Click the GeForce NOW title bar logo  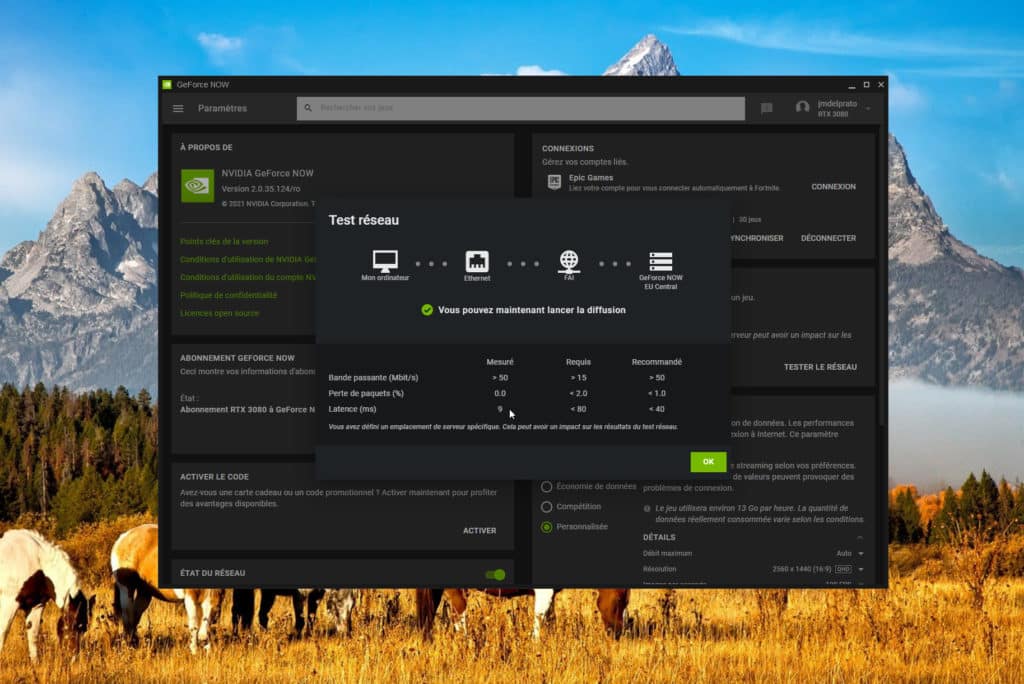coord(167,84)
